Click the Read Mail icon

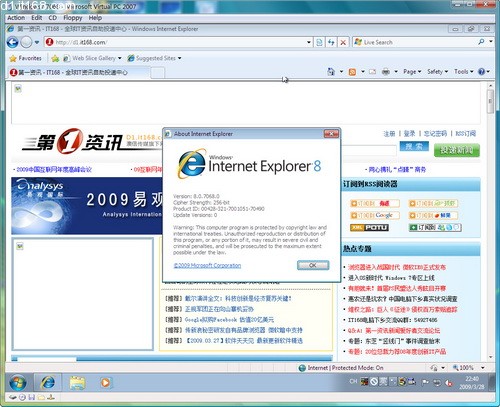(x=373, y=72)
